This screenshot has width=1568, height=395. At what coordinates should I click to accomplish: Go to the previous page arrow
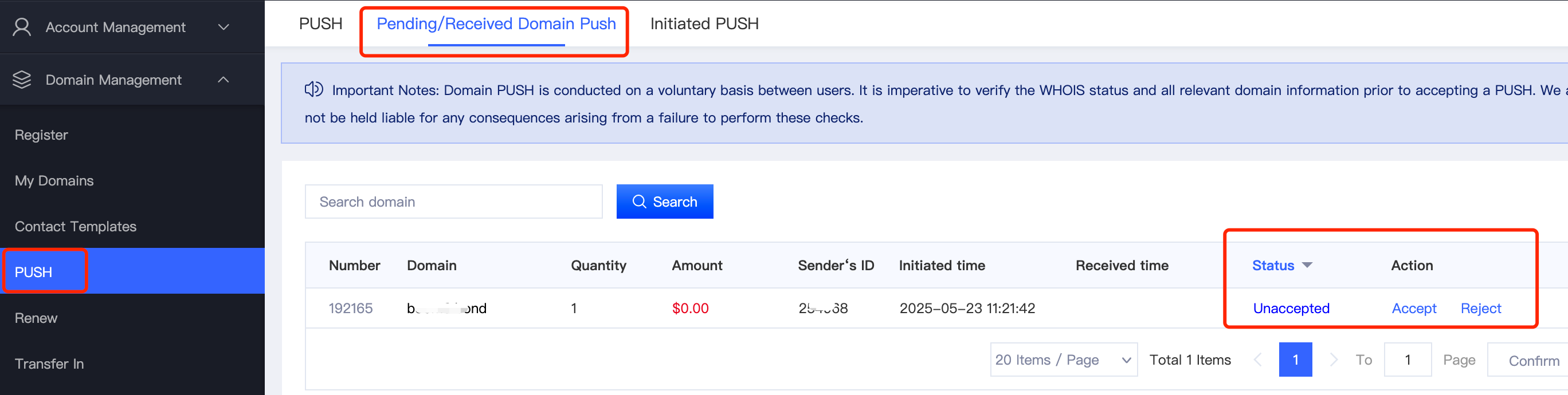1257,360
